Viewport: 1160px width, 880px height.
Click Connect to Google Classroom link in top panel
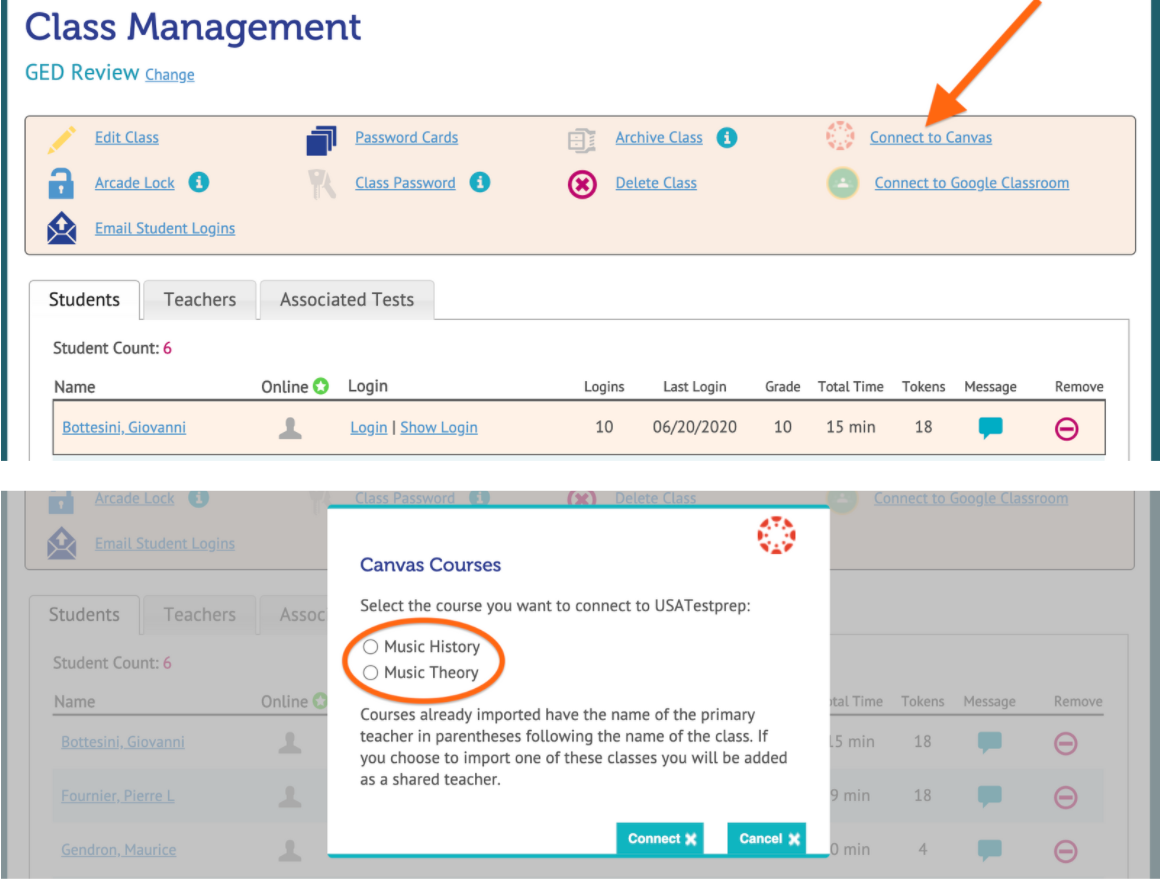click(971, 183)
